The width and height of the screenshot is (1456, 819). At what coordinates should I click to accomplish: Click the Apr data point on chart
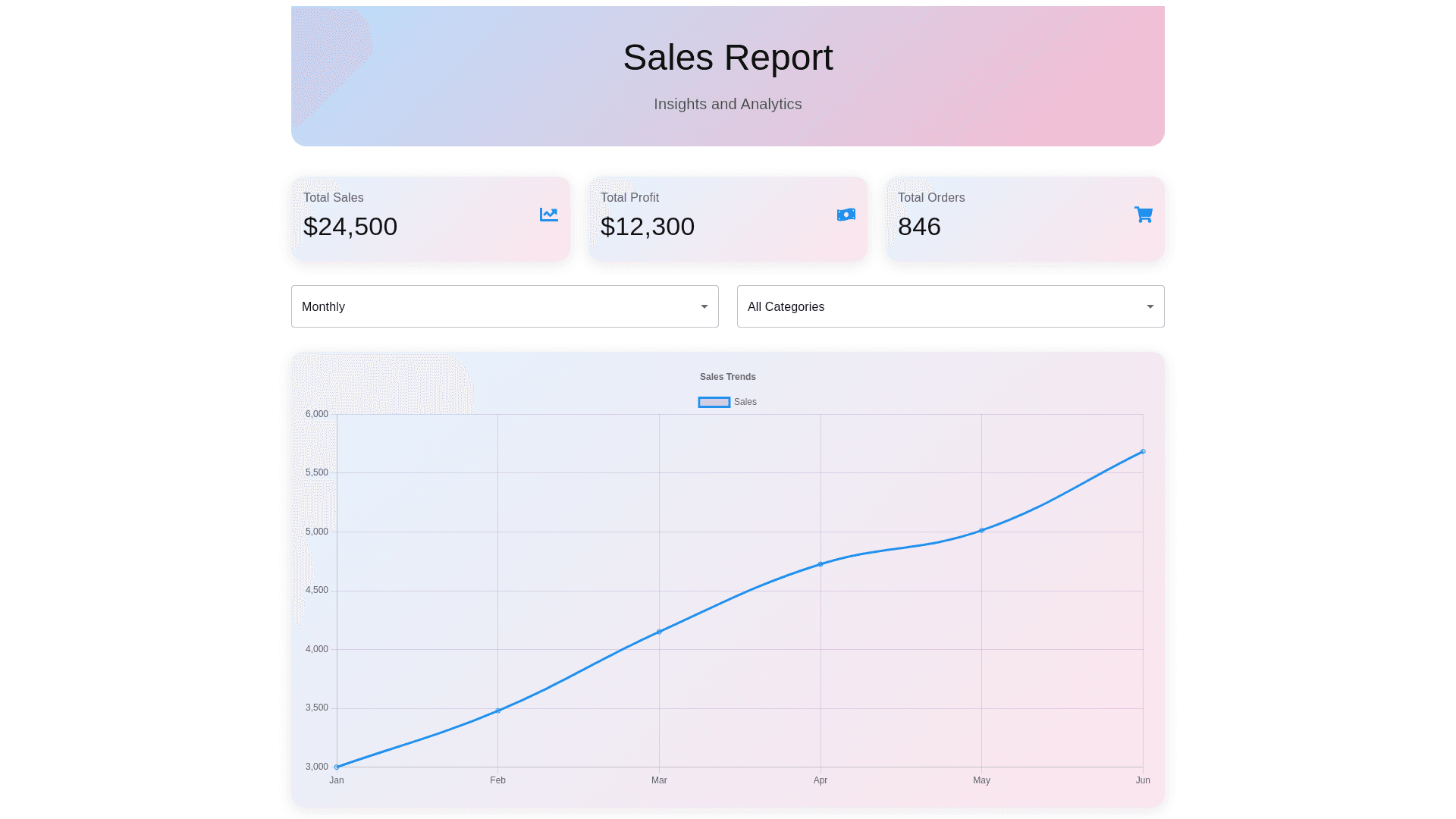point(821,564)
